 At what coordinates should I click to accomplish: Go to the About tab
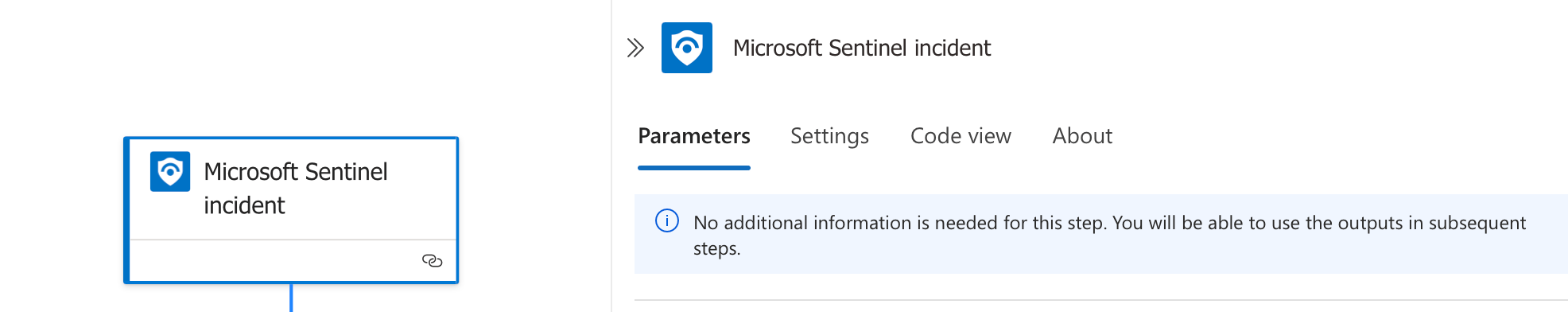[1082, 136]
